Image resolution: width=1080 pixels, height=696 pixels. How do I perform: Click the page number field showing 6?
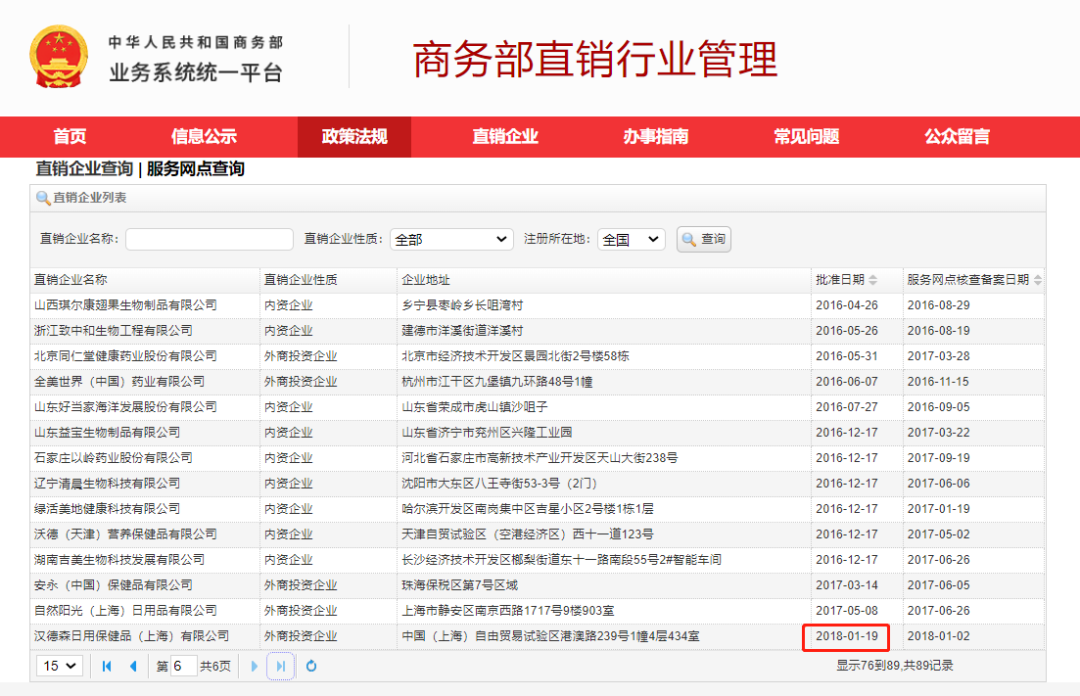(x=183, y=666)
